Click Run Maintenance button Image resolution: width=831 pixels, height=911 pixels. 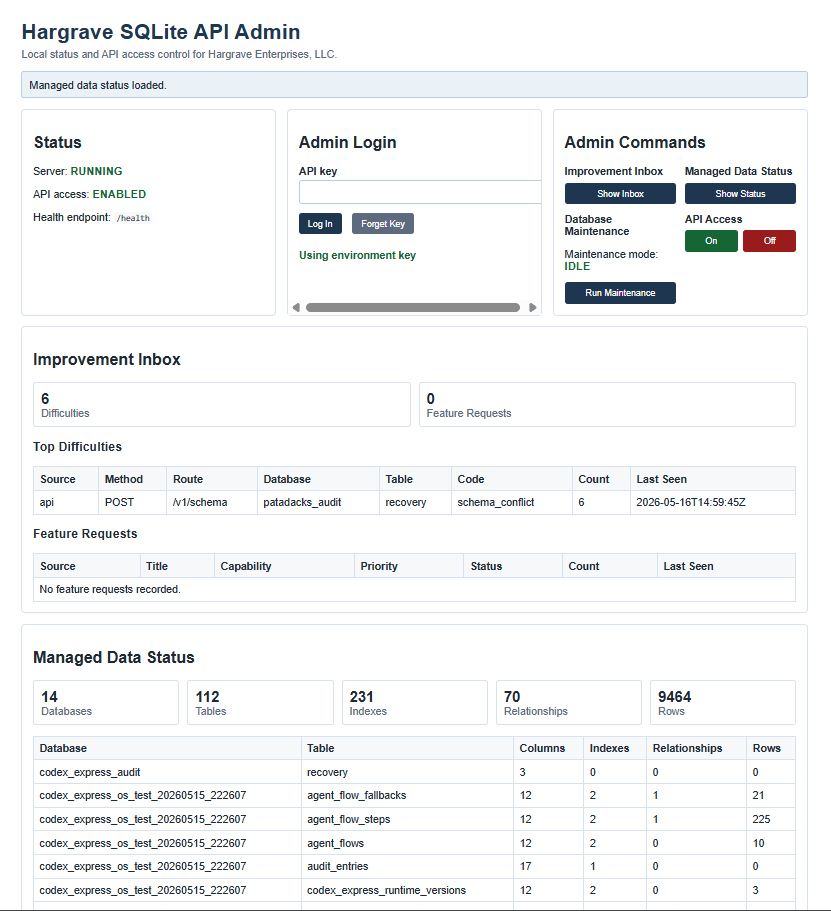click(x=620, y=293)
